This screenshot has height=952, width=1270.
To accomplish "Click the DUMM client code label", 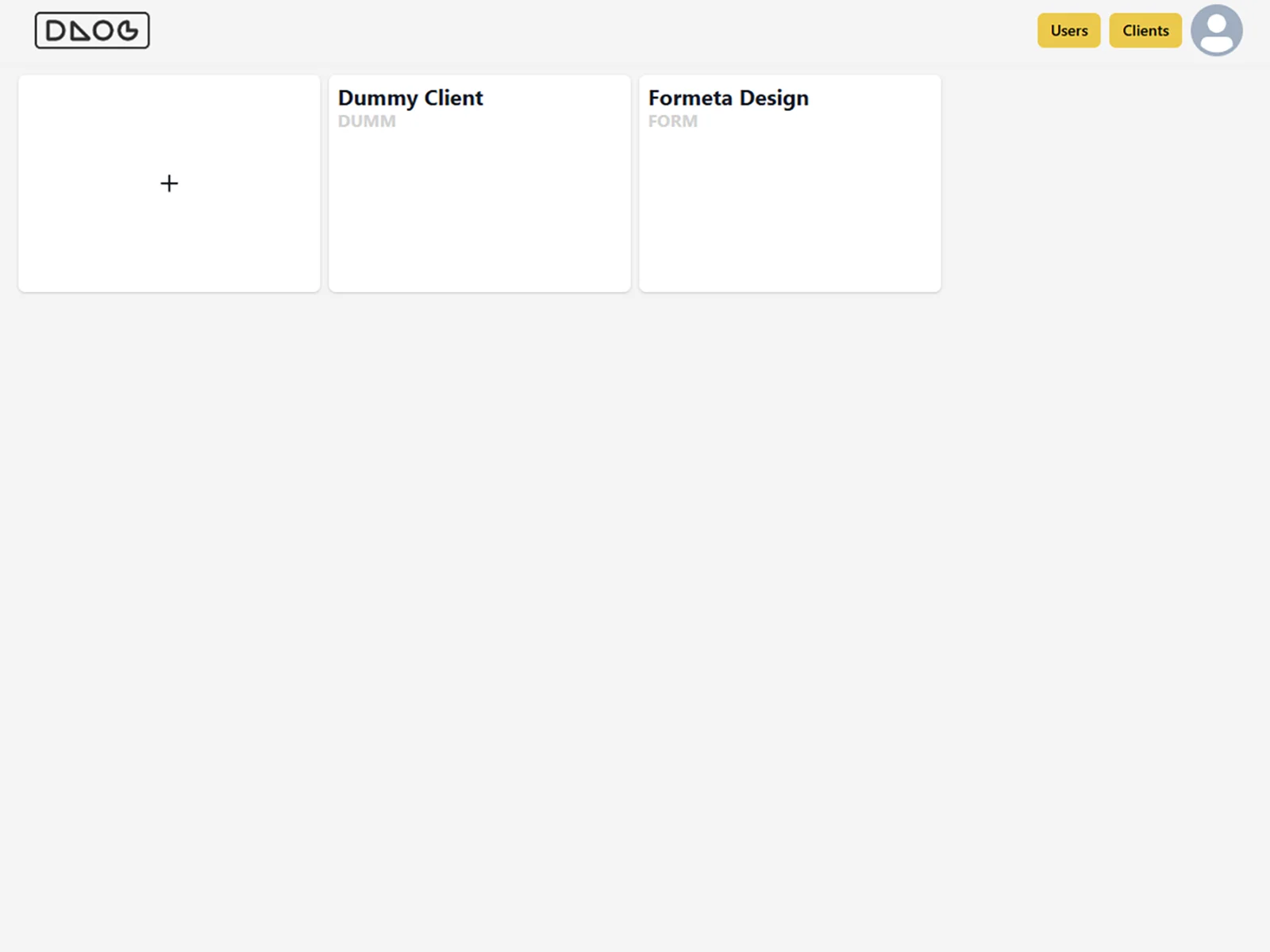I will tap(366, 121).
